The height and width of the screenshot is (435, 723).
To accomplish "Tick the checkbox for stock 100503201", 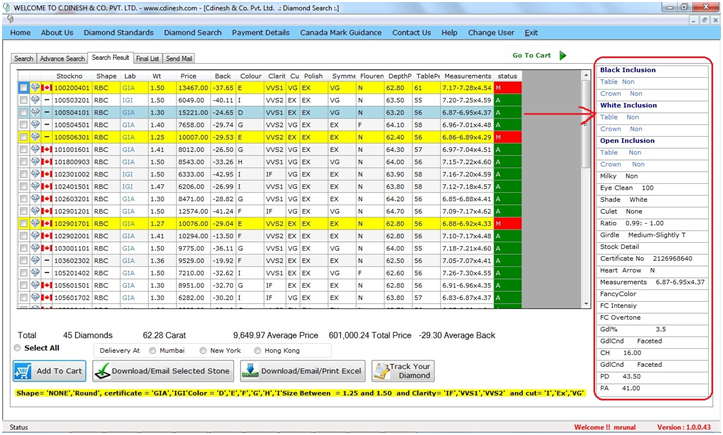I will [24, 100].
